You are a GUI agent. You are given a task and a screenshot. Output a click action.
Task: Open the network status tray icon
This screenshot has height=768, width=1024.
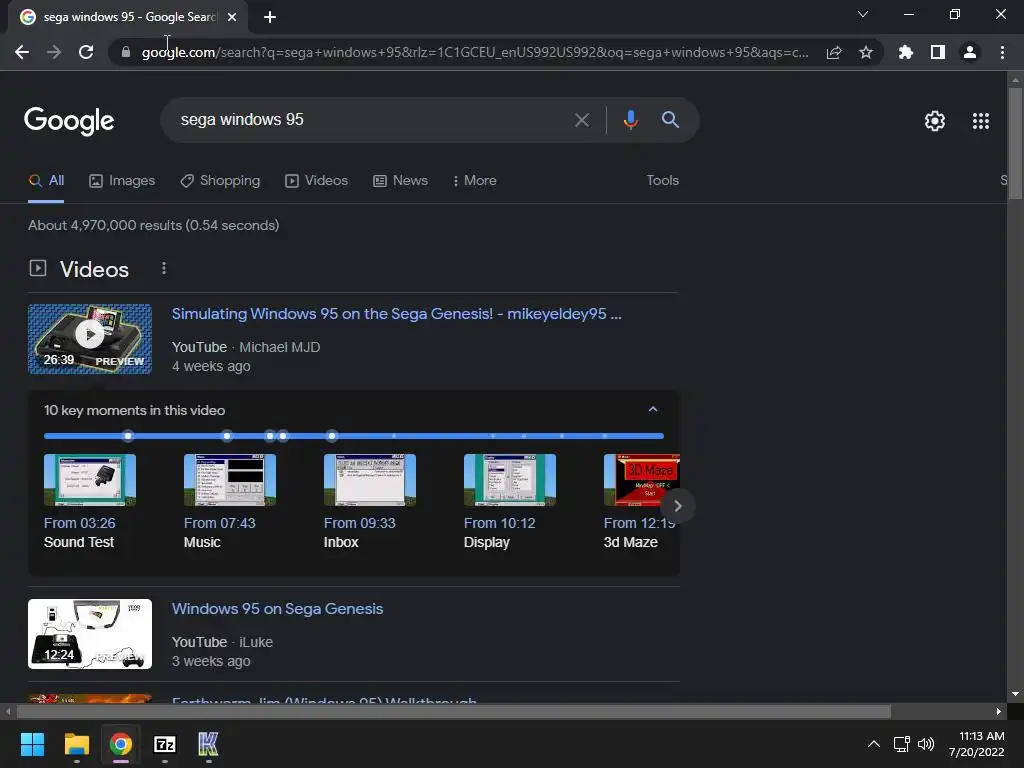tap(902, 744)
